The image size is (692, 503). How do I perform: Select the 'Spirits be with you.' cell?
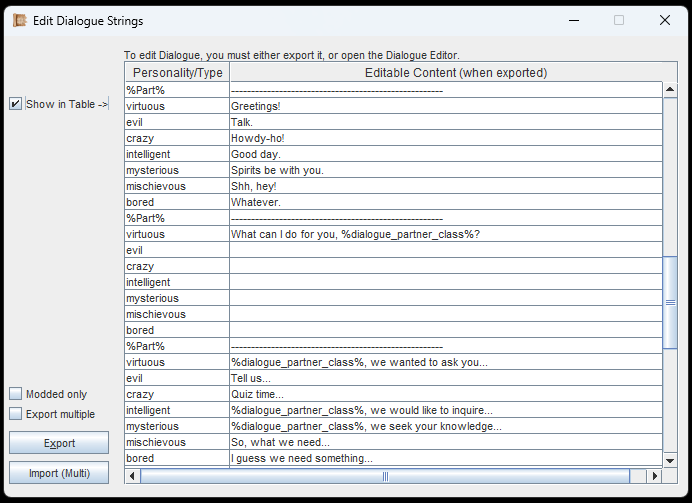pos(444,170)
